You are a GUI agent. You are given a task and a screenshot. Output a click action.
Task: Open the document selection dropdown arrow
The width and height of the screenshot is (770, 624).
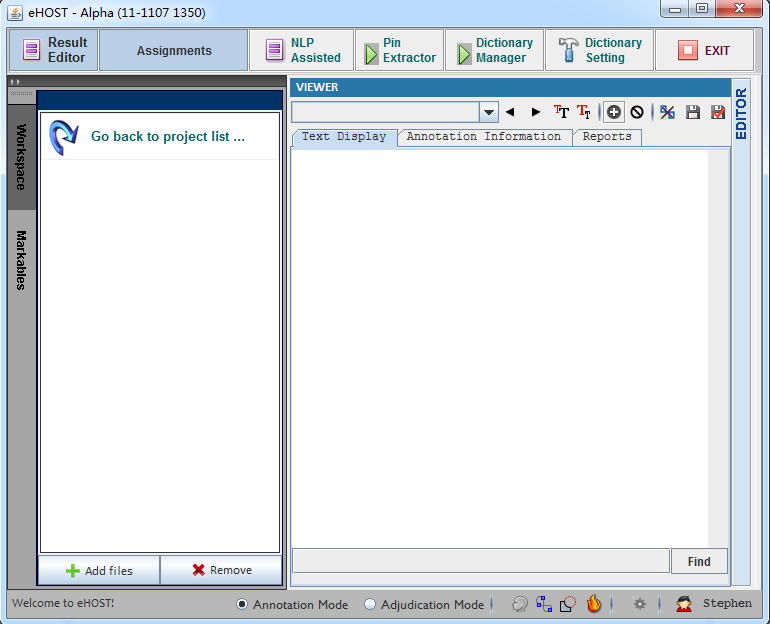[x=489, y=112]
